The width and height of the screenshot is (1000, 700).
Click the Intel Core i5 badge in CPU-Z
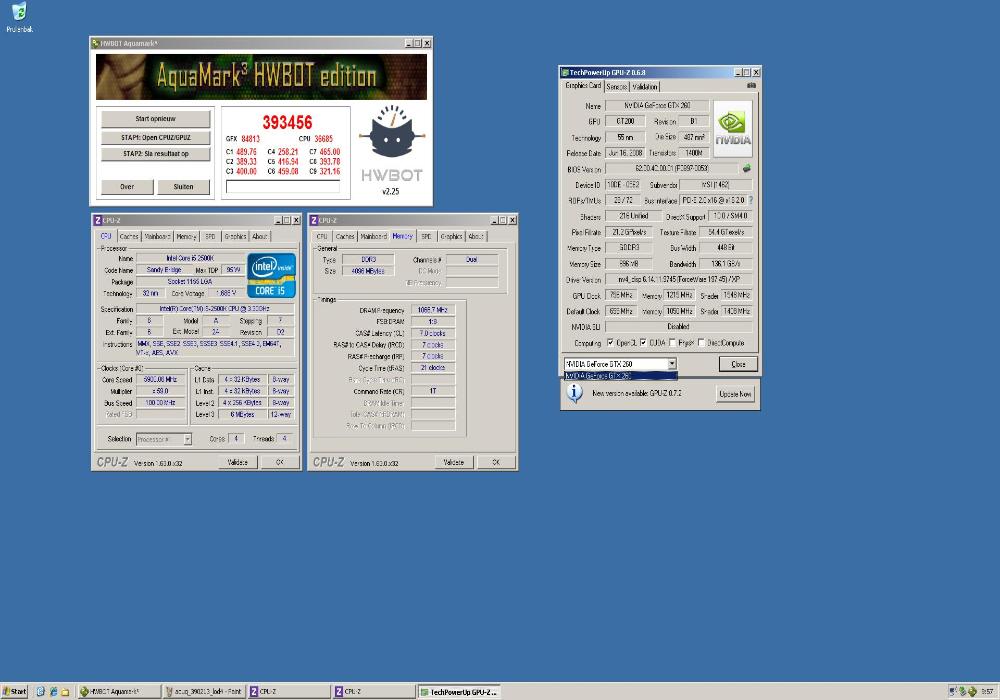272,275
